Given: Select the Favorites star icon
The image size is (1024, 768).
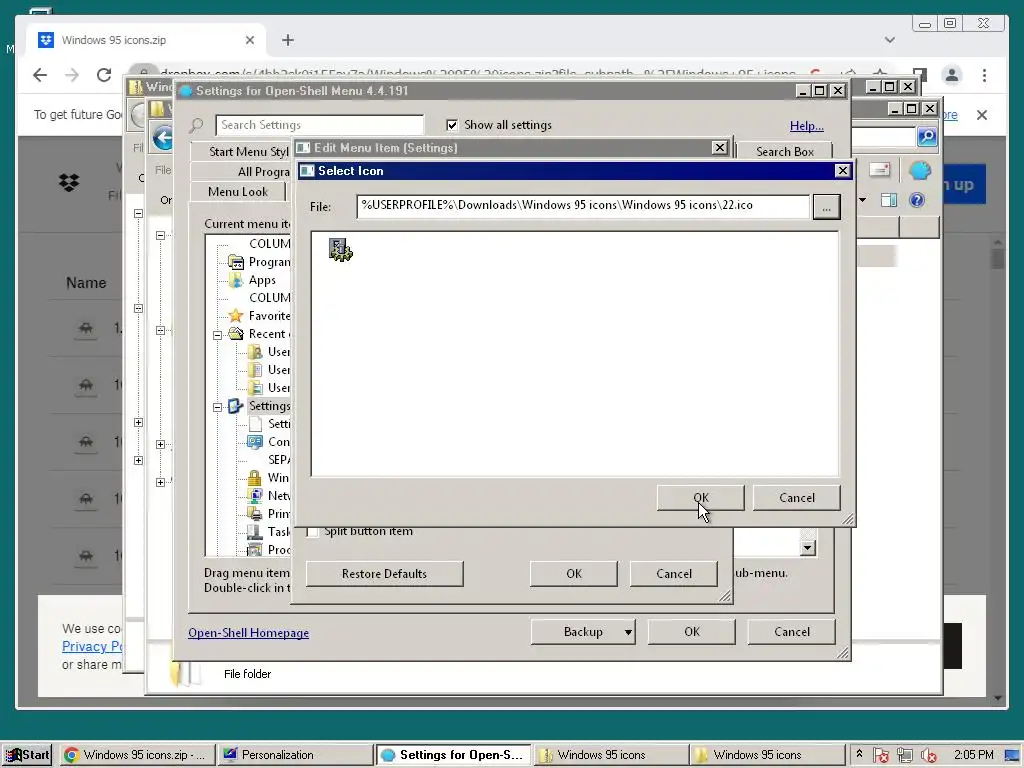Looking at the screenshot, I should point(236,316).
